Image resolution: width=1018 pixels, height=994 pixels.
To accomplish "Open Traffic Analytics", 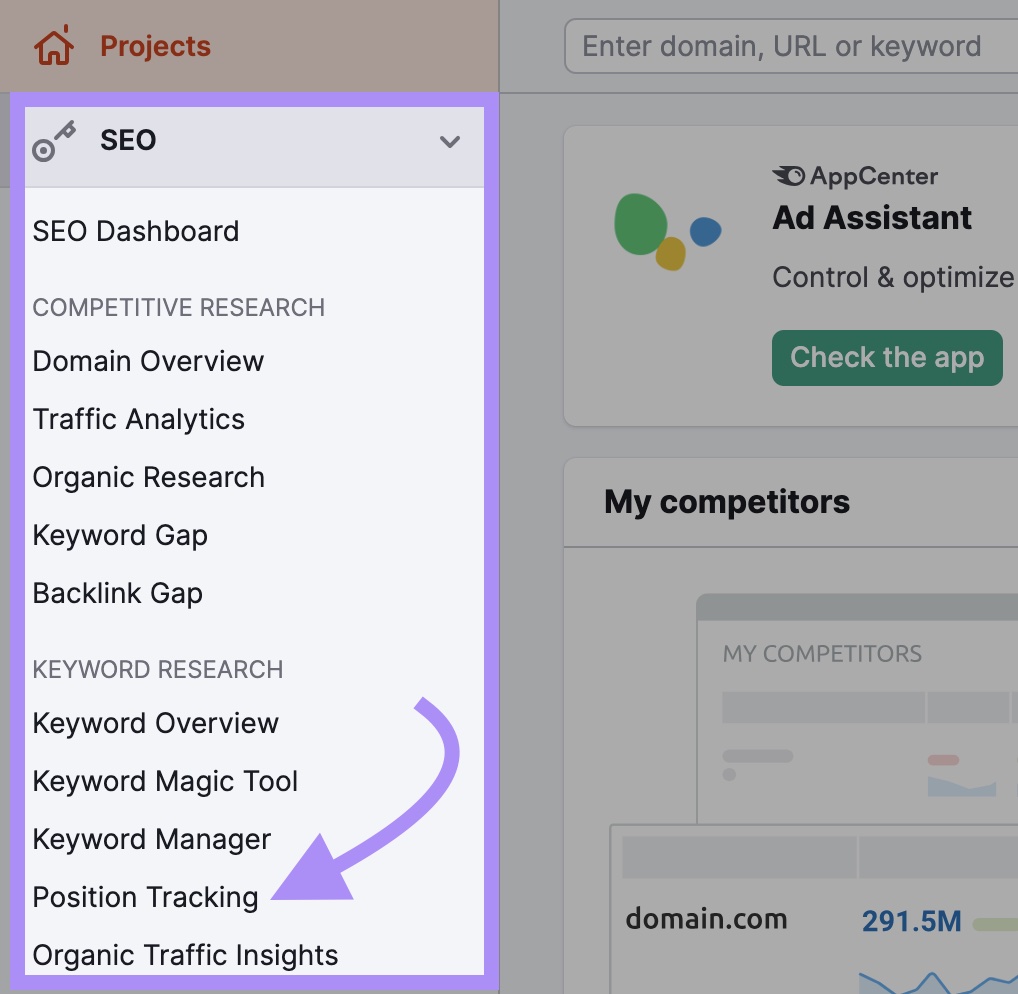I will tap(138, 419).
